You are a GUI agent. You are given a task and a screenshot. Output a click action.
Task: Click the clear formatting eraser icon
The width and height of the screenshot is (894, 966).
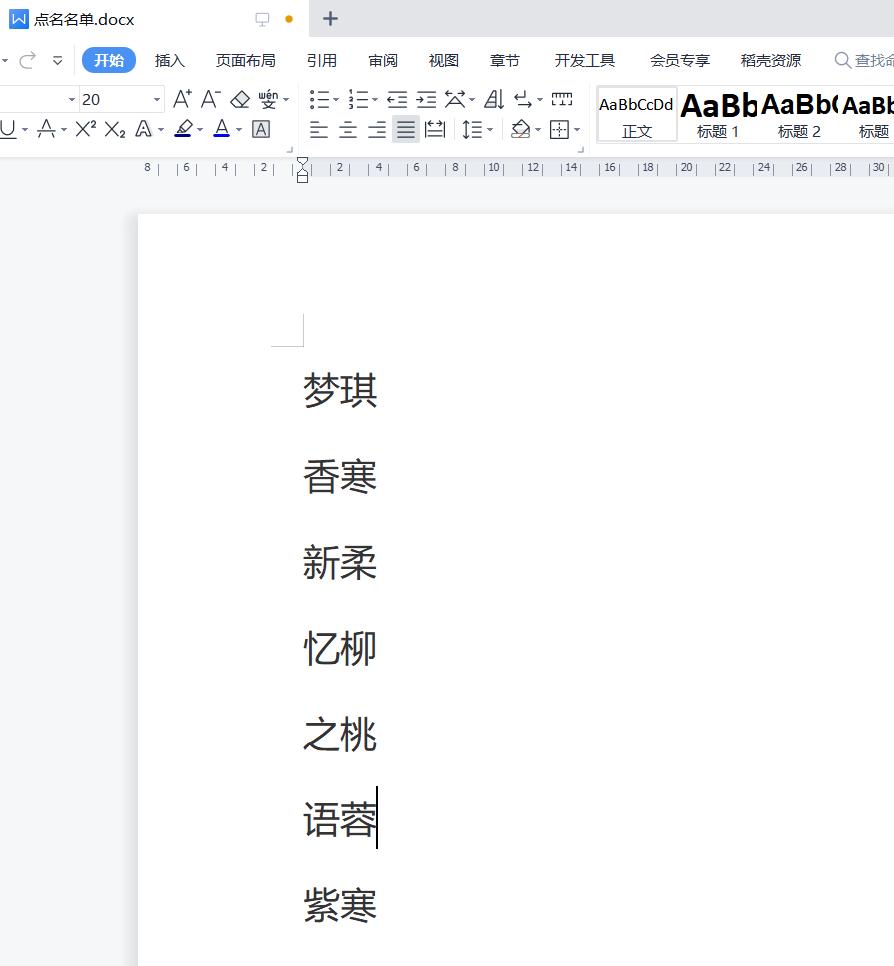(240, 99)
